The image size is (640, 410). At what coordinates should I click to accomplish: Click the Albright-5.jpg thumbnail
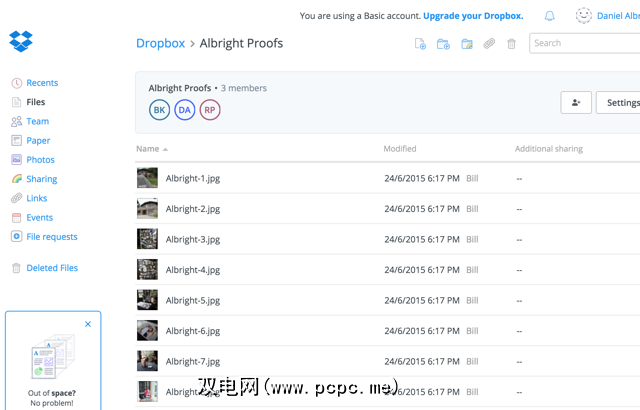coord(147,300)
